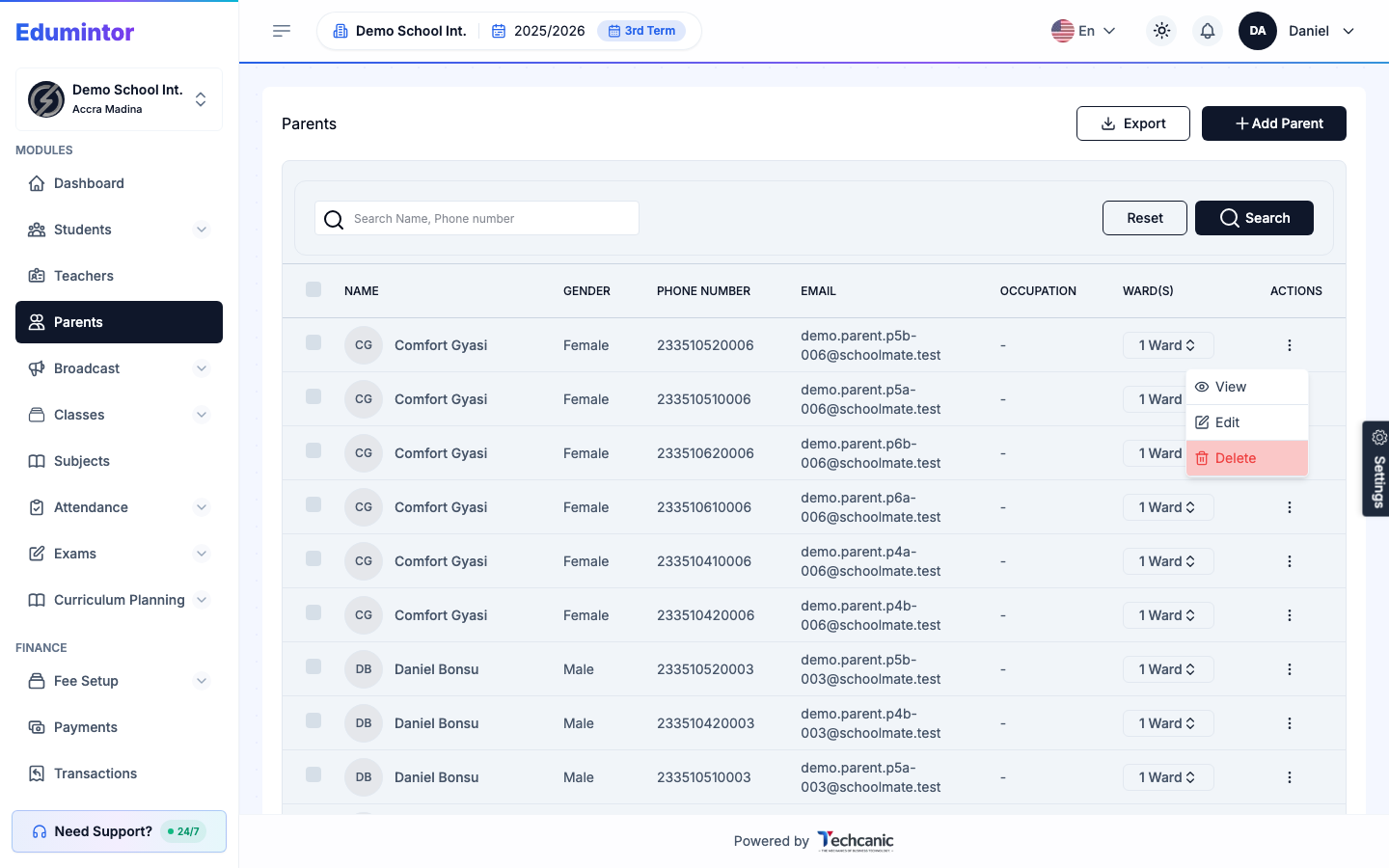Open 1 Ward dropdown for parent 233510610006
The image size is (1389, 868).
point(1168,507)
